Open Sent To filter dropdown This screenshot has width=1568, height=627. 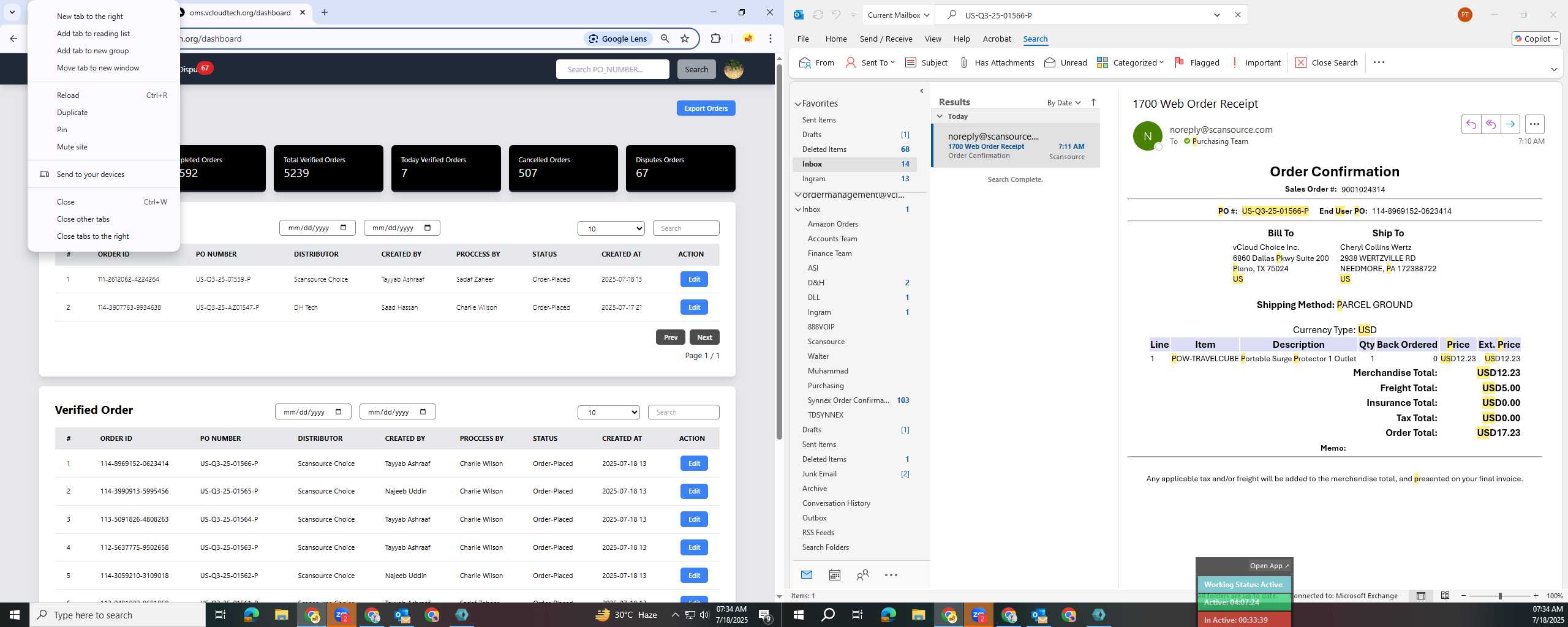pos(870,62)
